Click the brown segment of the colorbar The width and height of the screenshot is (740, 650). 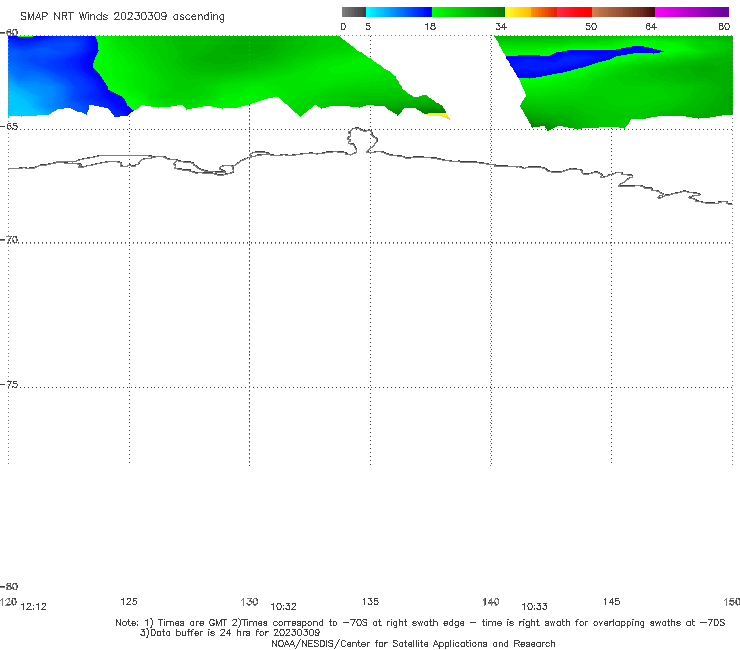(623, 12)
